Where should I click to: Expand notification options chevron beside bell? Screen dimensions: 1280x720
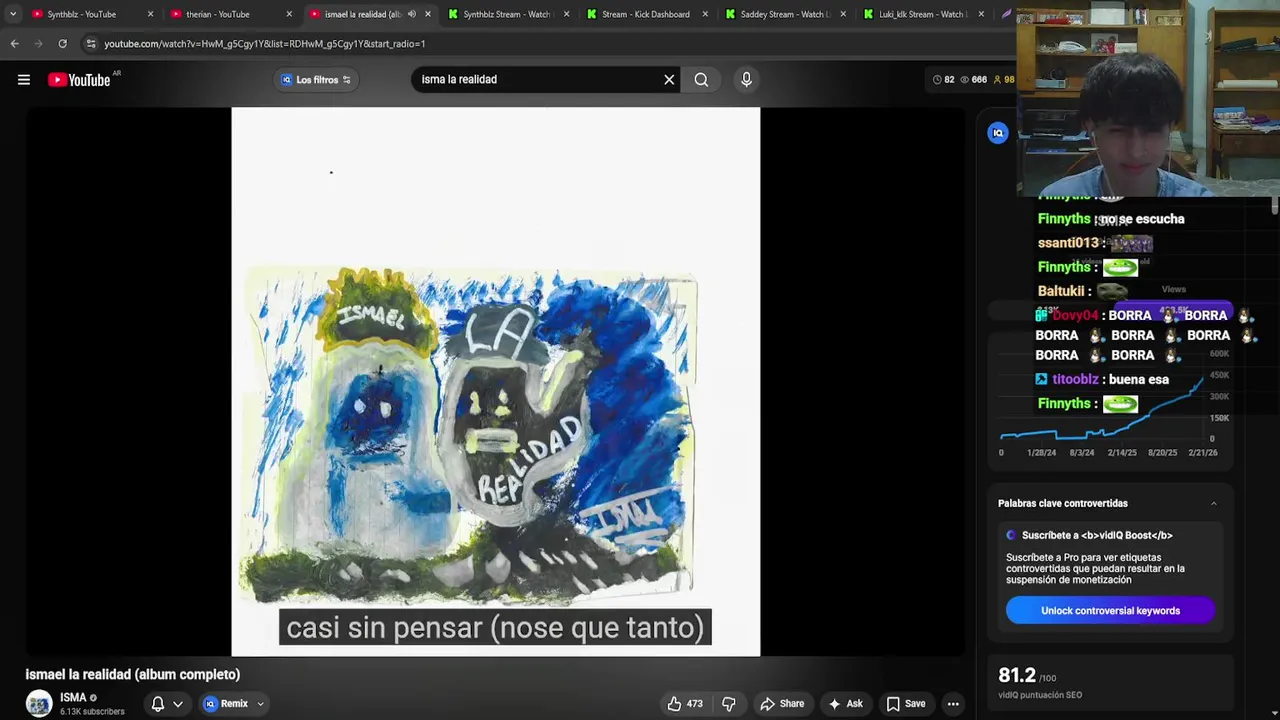178,704
